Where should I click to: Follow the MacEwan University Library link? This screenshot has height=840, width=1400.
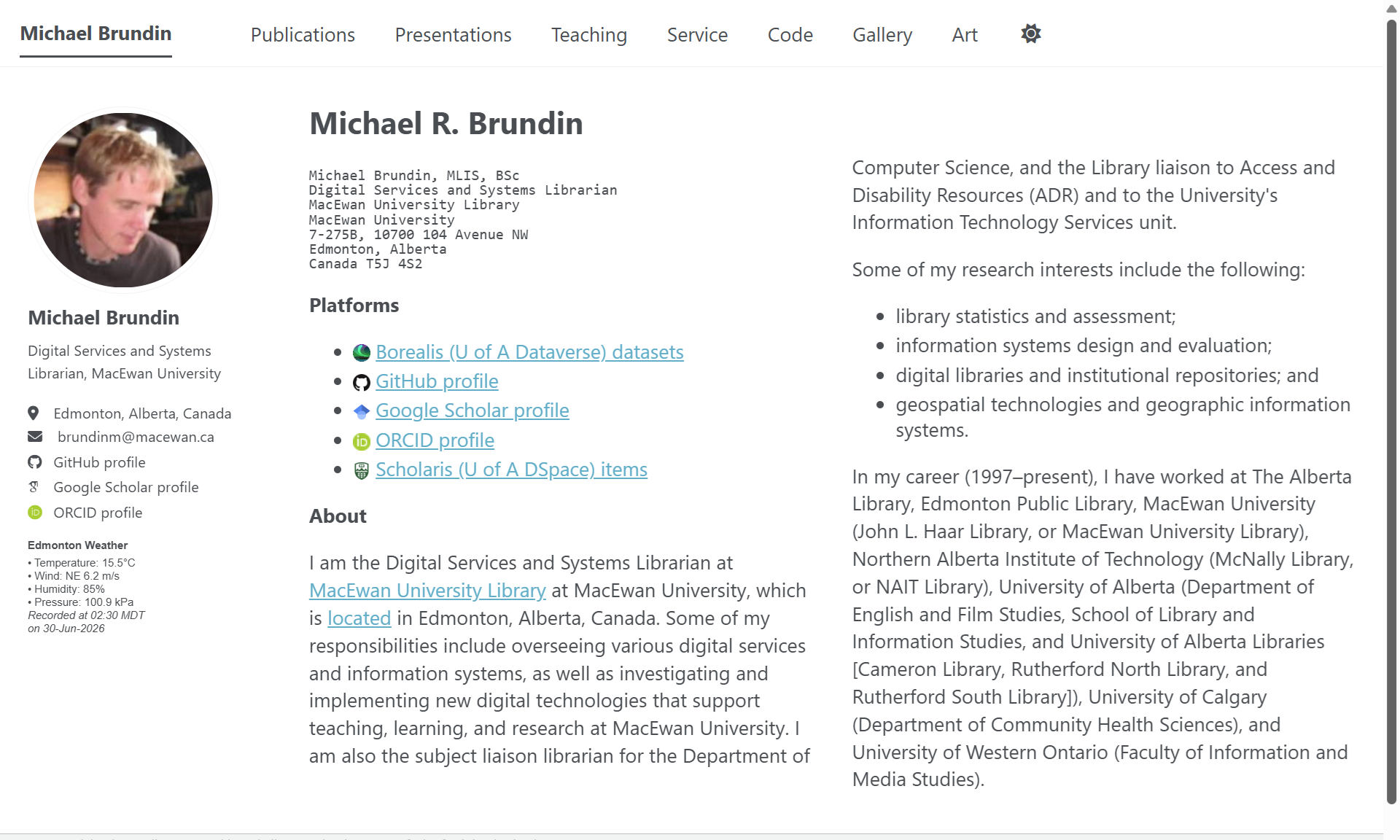coord(427,591)
